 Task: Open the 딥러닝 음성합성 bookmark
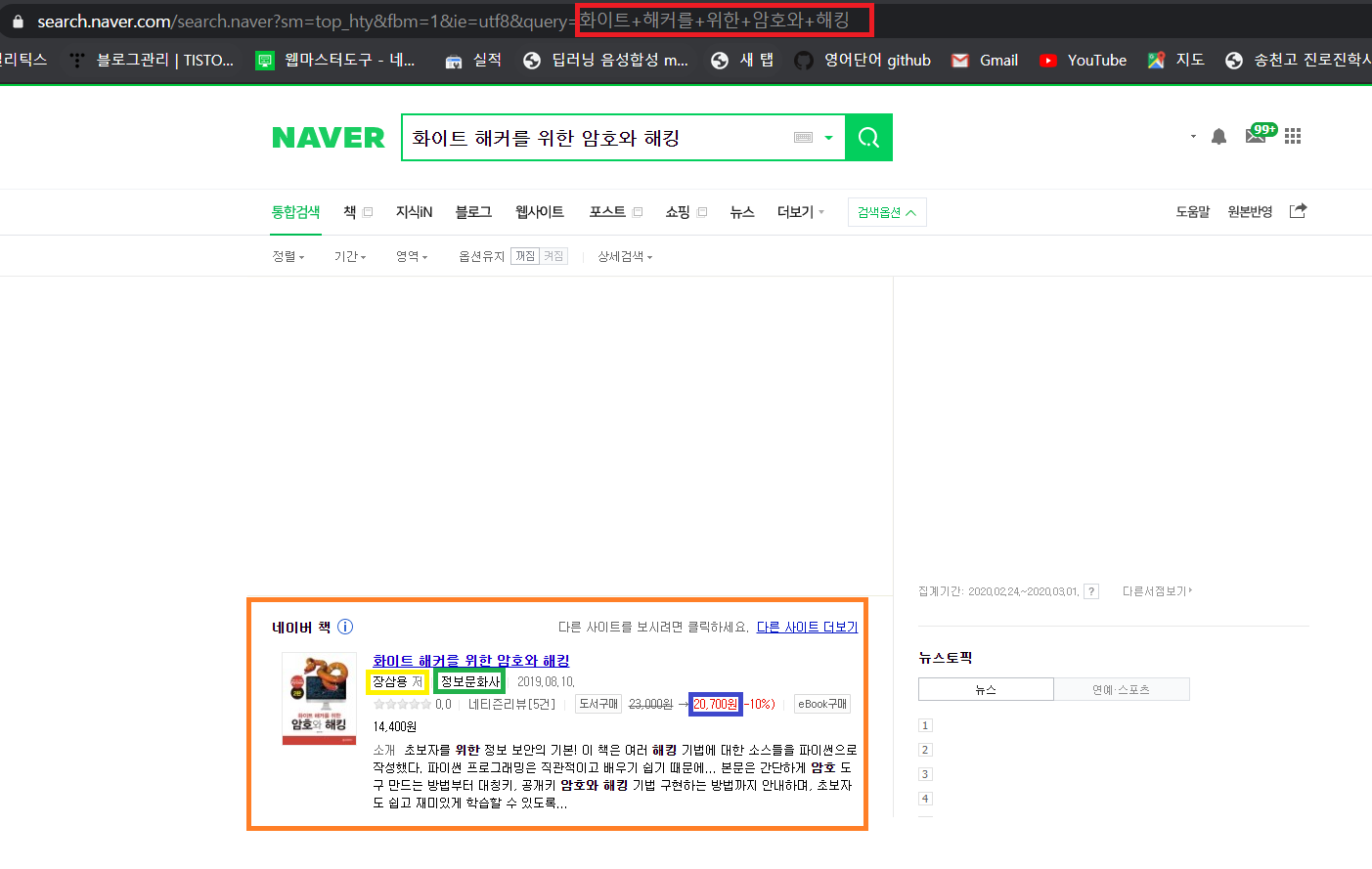click(x=605, y=60)
